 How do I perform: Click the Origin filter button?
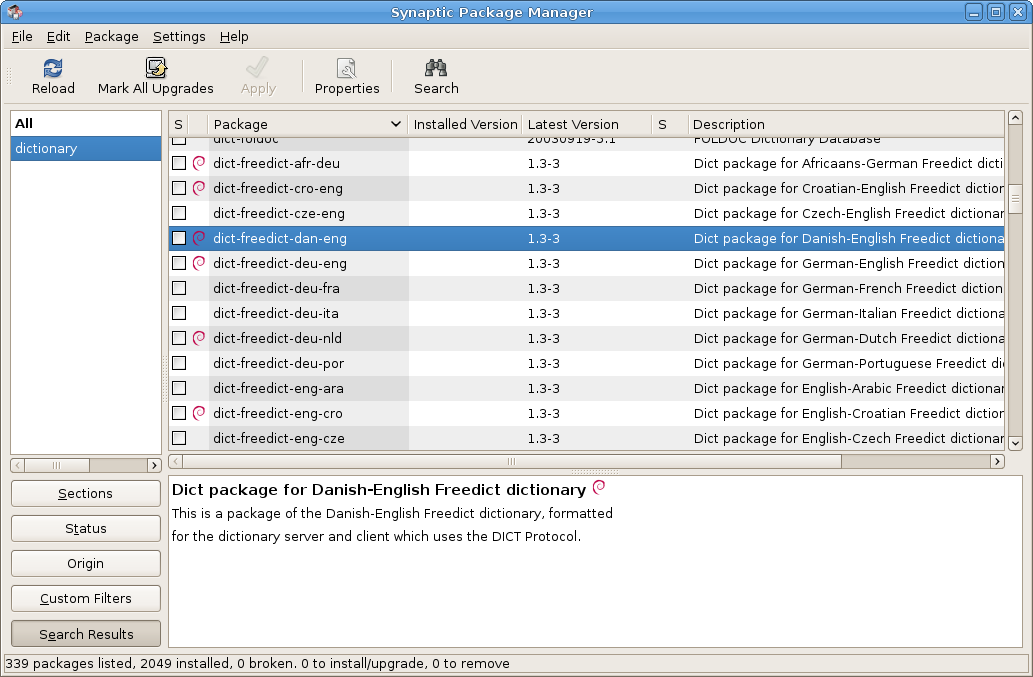point(86,563)
